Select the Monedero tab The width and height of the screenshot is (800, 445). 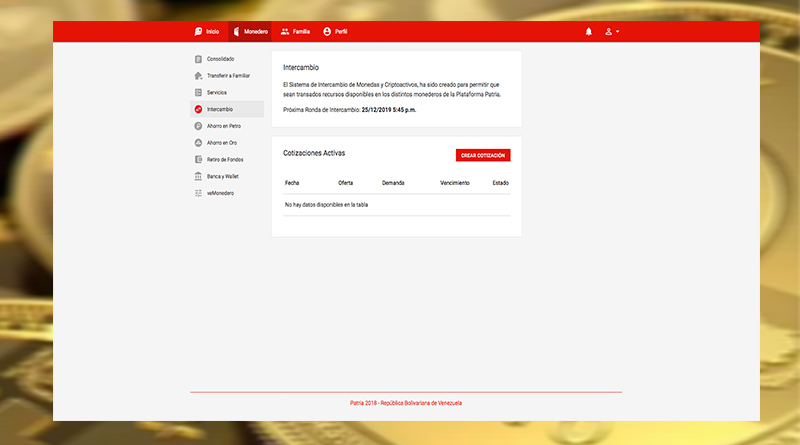(250, 32)
